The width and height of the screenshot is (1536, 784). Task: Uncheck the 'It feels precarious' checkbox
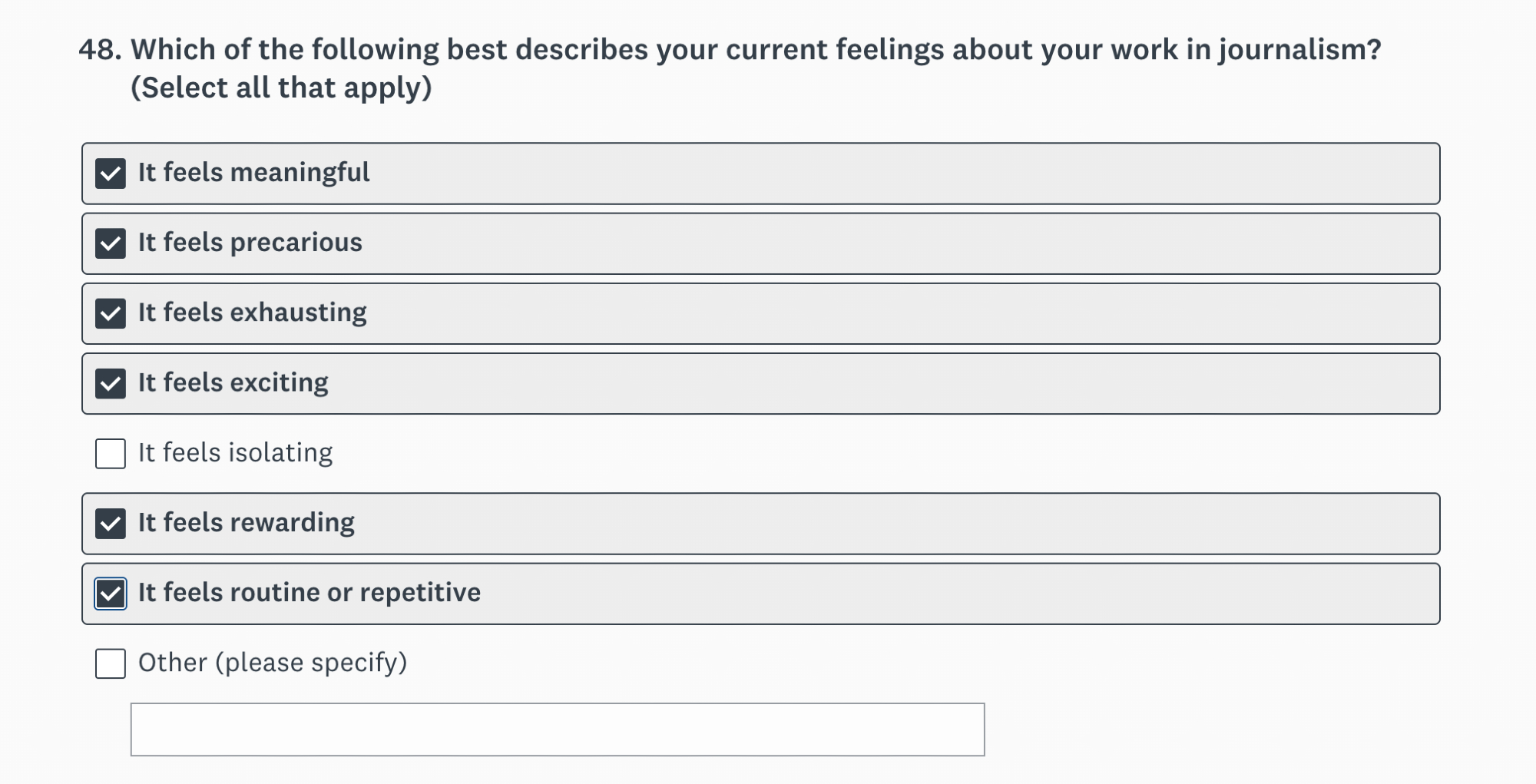[x=111, y=243]
